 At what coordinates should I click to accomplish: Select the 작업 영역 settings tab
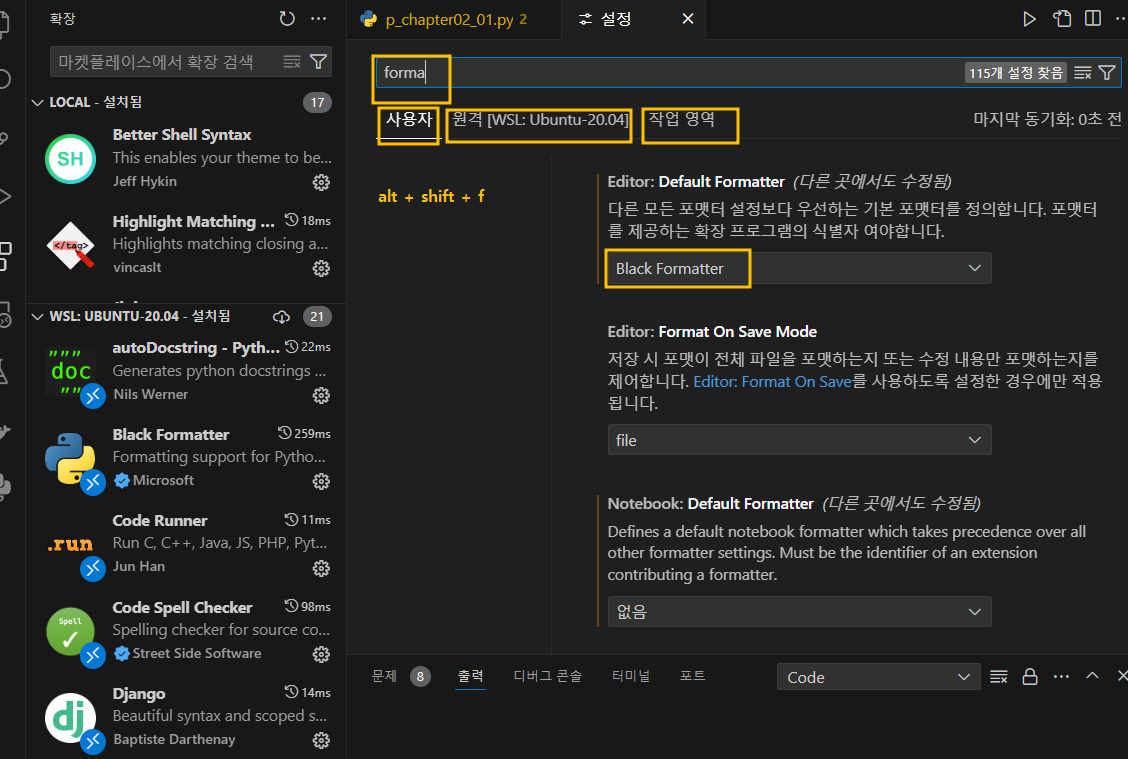[x=682, y=119]
